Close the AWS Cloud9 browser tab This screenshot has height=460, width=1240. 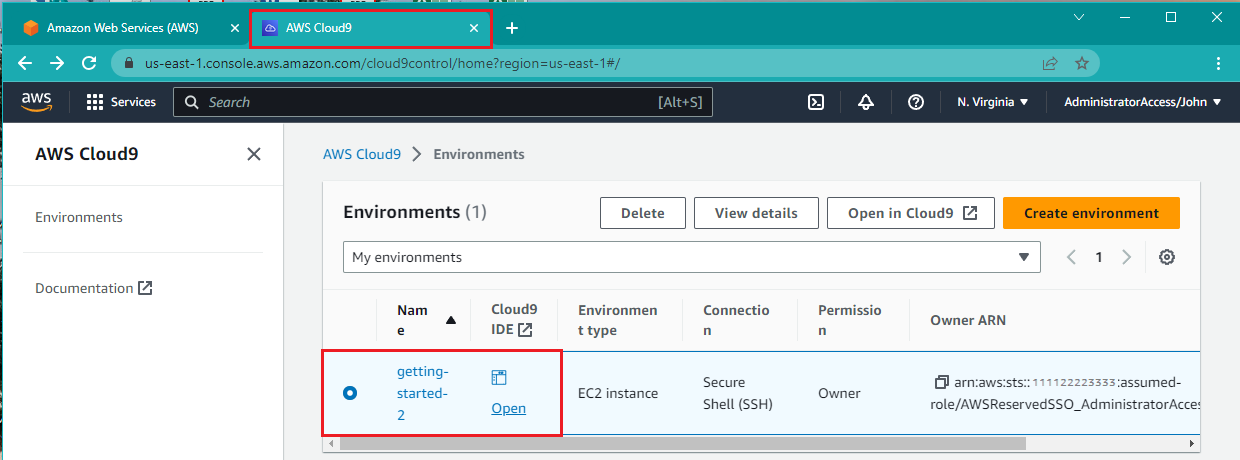click(x=474, y=28)
